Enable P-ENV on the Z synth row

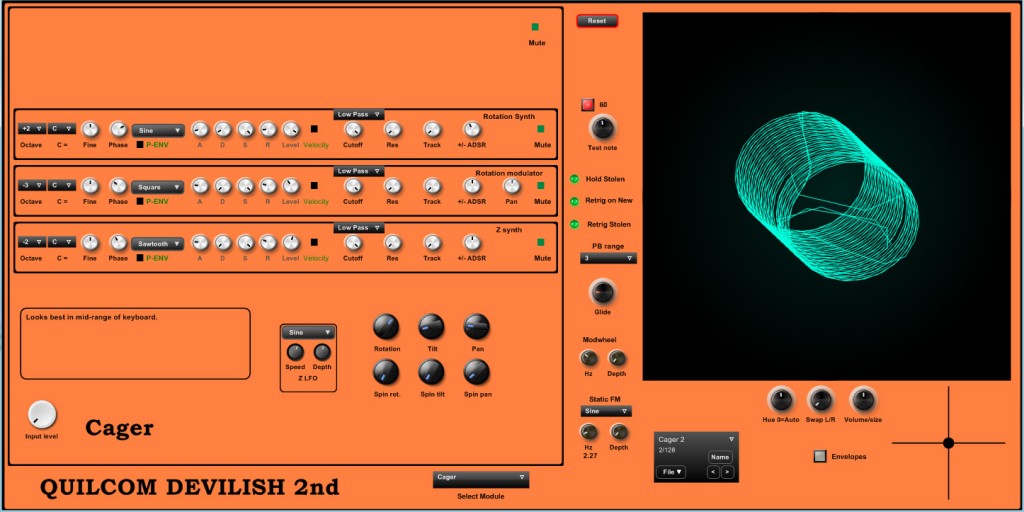pyautogui.click(x=140, y=258)
